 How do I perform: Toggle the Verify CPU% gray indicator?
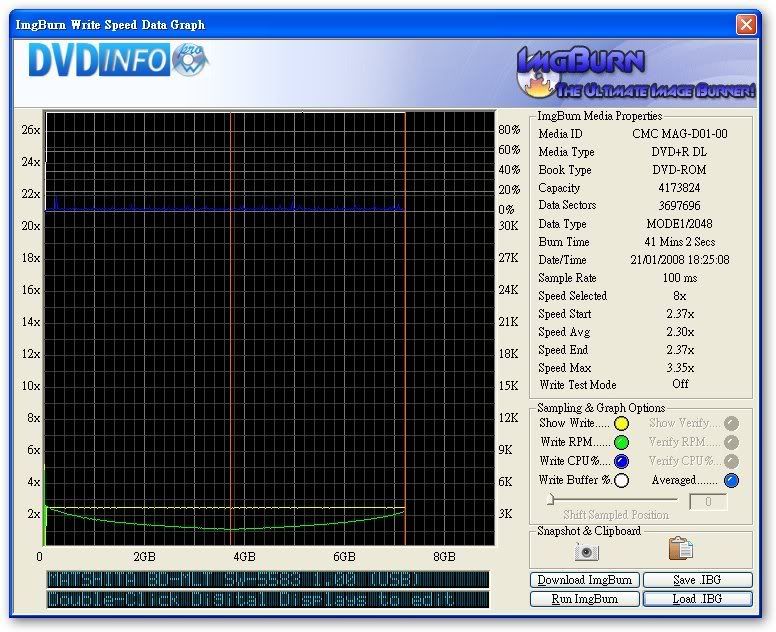[731, 461]
